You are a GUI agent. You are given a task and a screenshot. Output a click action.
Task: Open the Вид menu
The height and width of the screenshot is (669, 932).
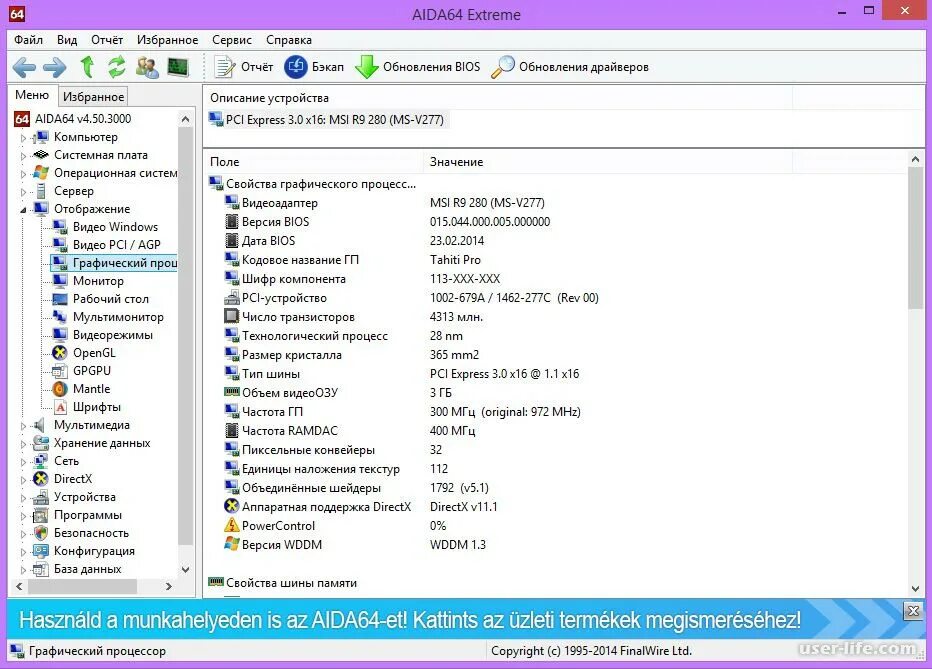[67, 40]
